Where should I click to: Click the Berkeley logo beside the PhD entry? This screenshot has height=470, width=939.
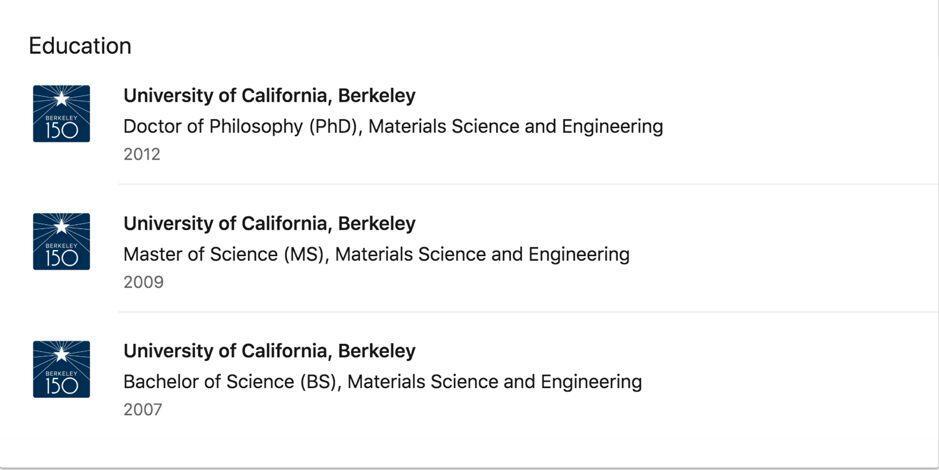pyautogui.click(x=61, y=114)
